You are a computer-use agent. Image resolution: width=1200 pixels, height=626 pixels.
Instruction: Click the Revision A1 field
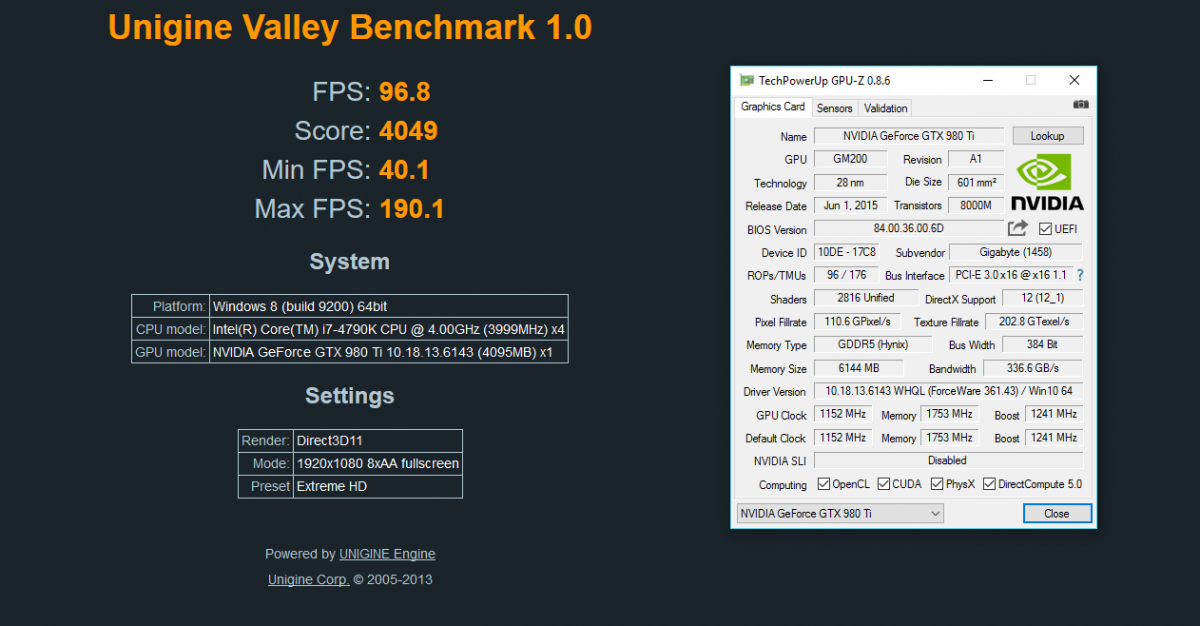[975, 159]
